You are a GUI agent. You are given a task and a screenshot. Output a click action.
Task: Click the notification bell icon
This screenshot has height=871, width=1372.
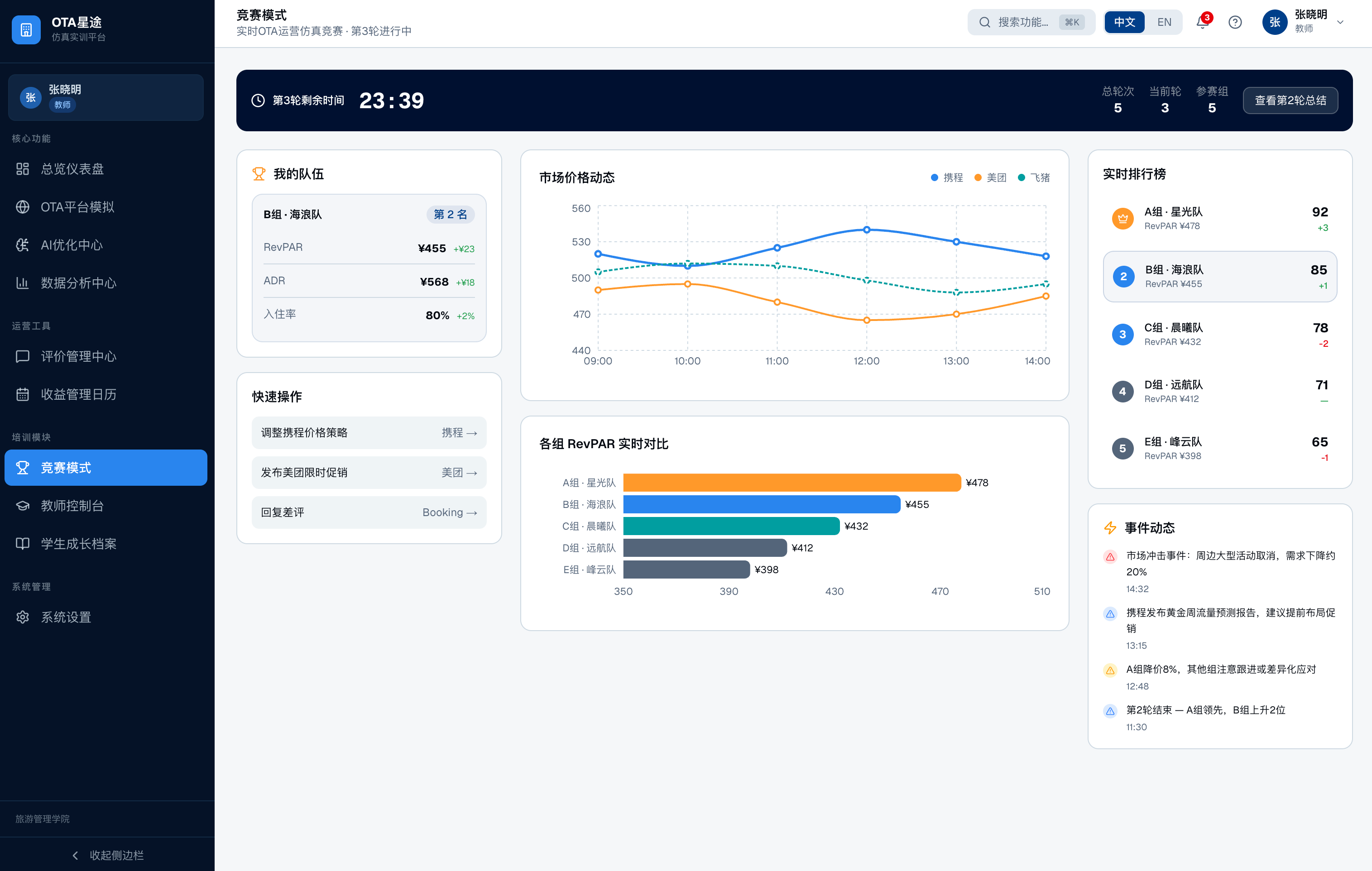click(x=1202, y=22)
